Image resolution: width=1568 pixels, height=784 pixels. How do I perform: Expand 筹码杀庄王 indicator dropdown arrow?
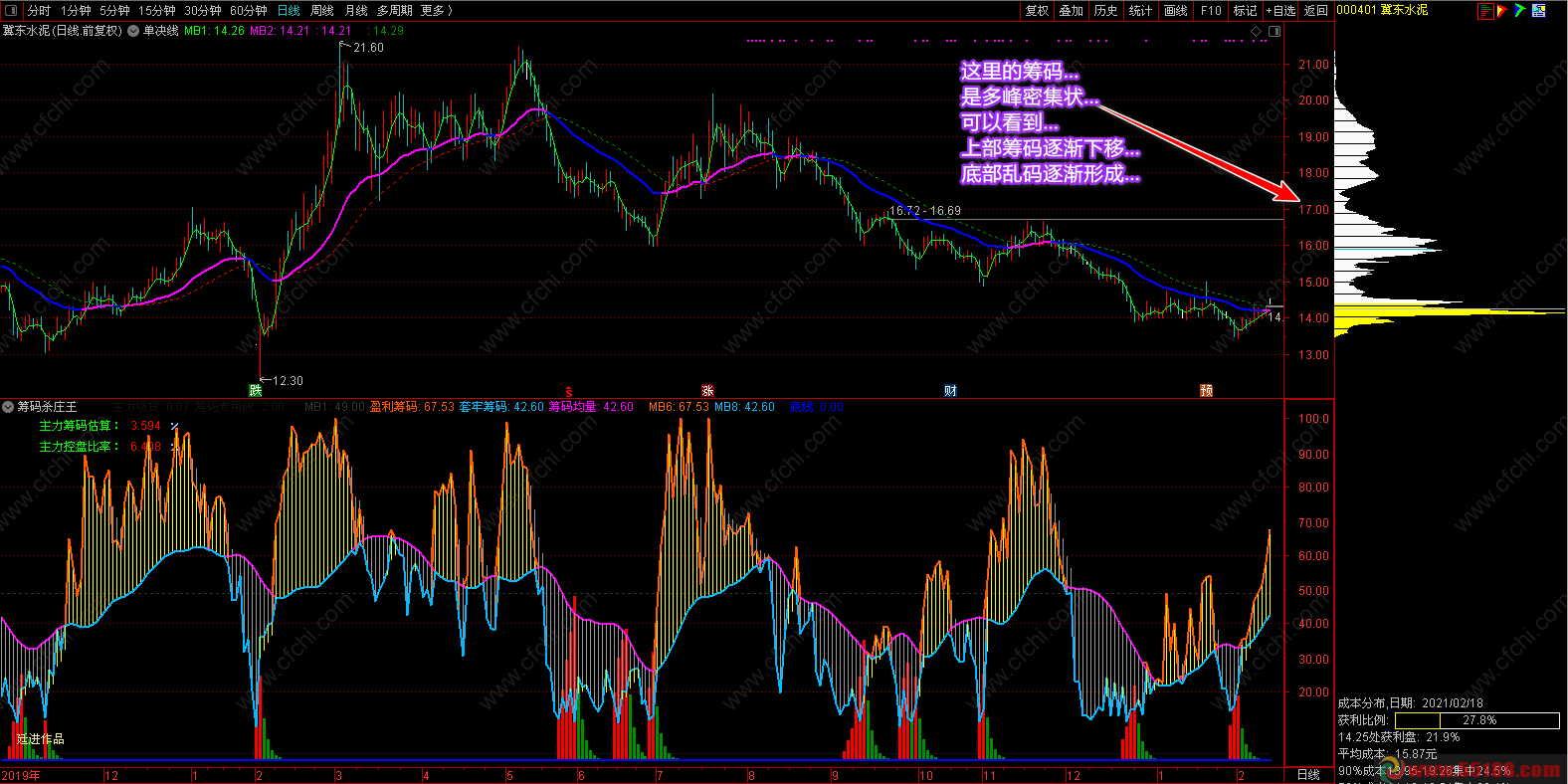[x=8, y=407]
